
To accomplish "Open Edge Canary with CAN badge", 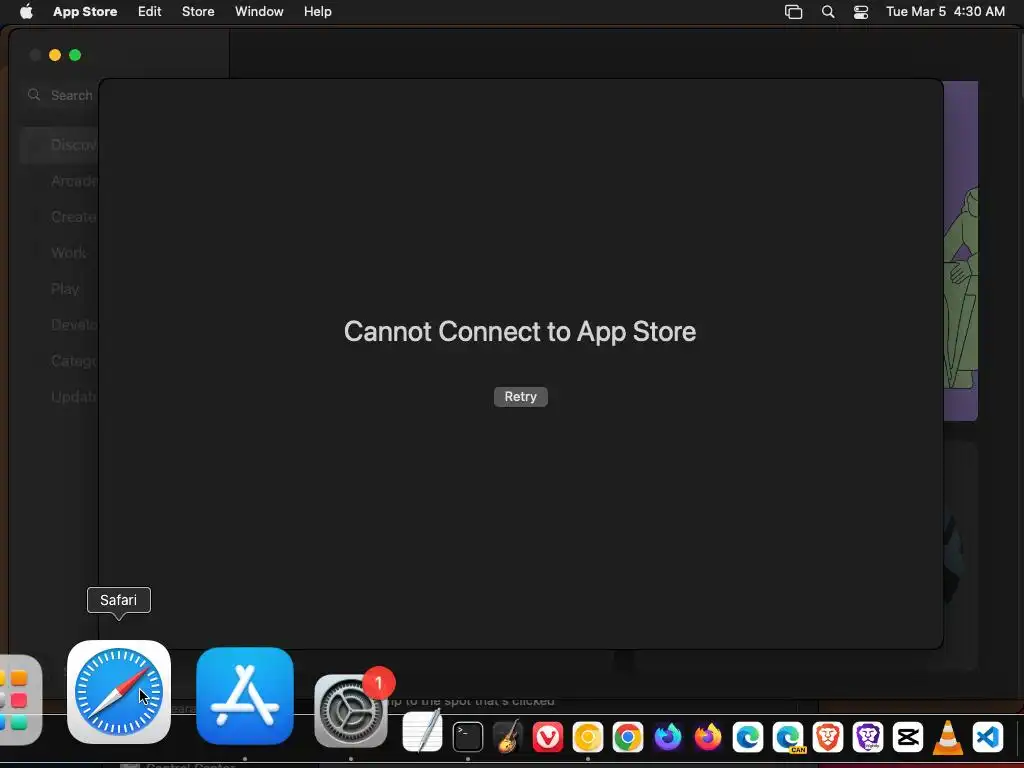I will coord(788,737).
